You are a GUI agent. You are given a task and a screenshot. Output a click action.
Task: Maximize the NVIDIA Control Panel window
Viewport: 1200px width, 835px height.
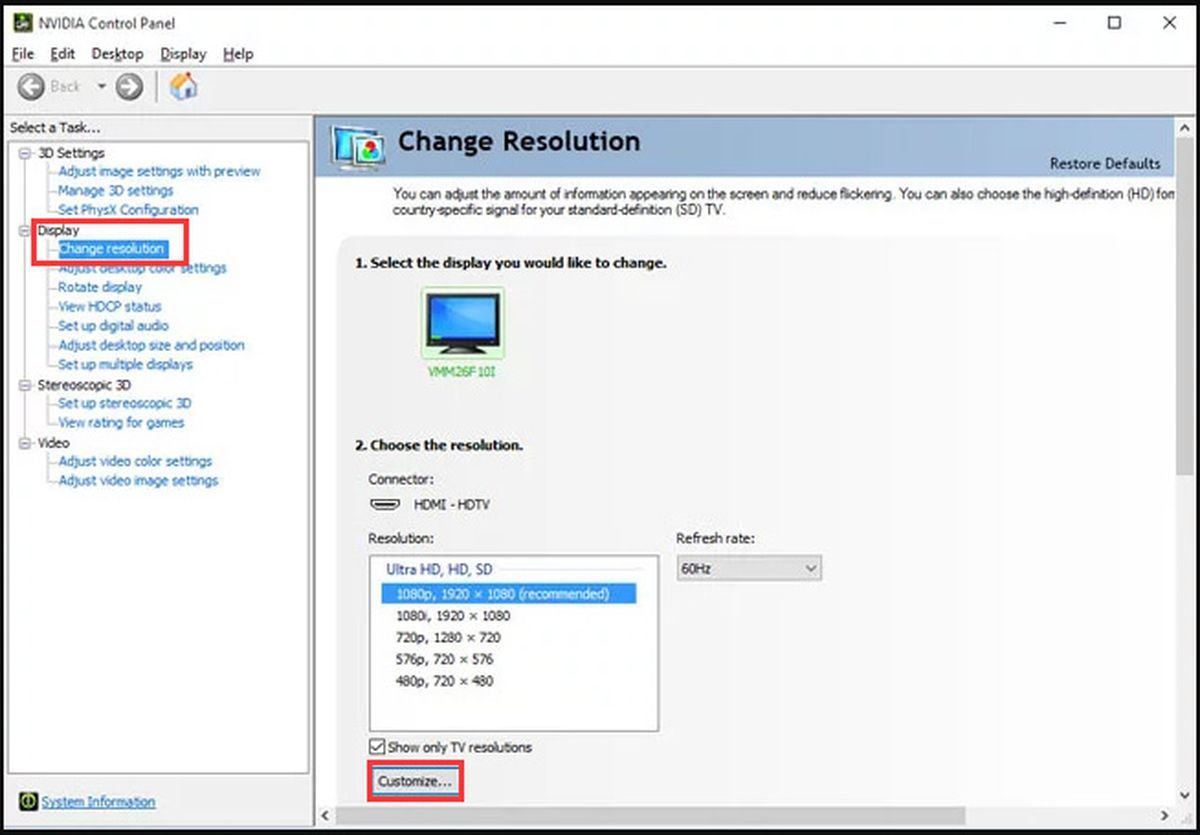click(1114, 23)
